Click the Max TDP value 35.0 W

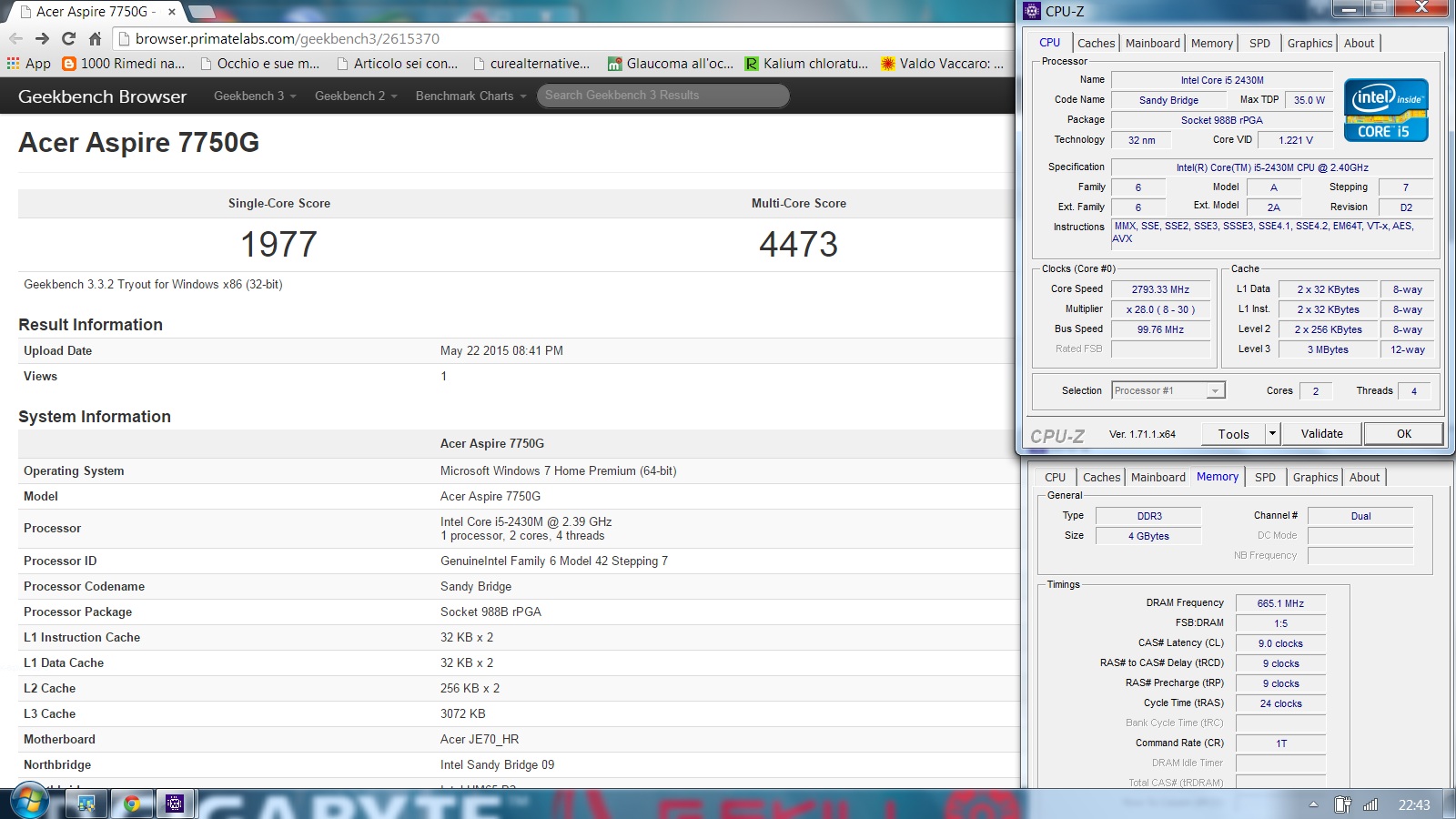(1309, 100)
